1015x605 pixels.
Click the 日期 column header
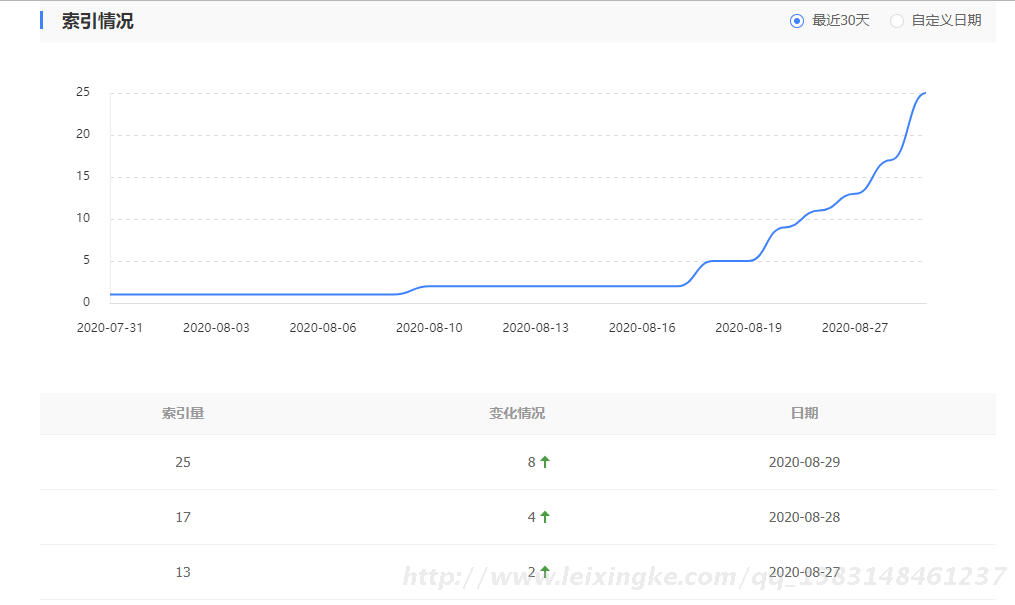pyautogui.click(x=804, y=413)
